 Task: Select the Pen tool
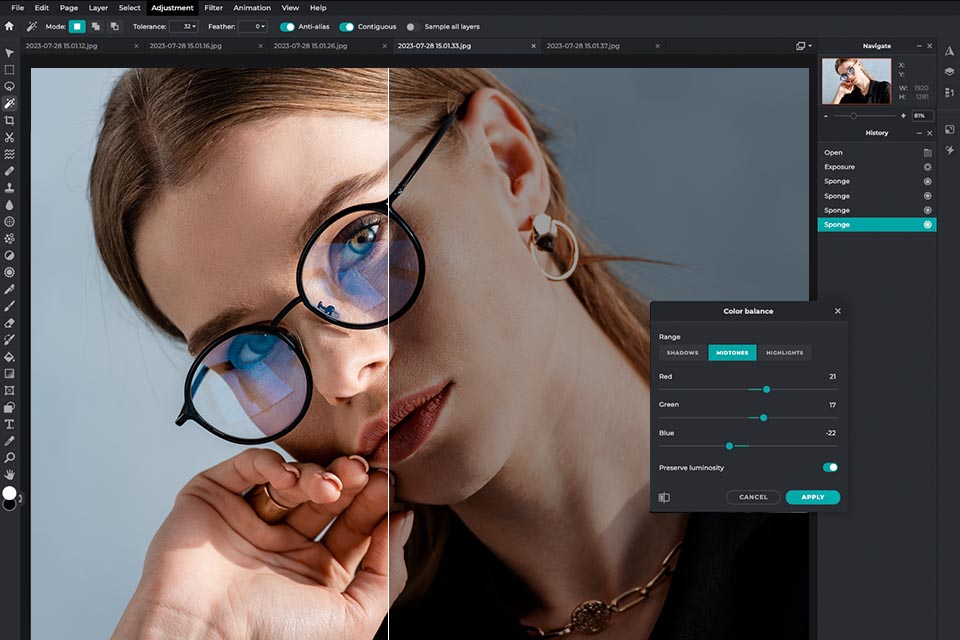[9, 289]
